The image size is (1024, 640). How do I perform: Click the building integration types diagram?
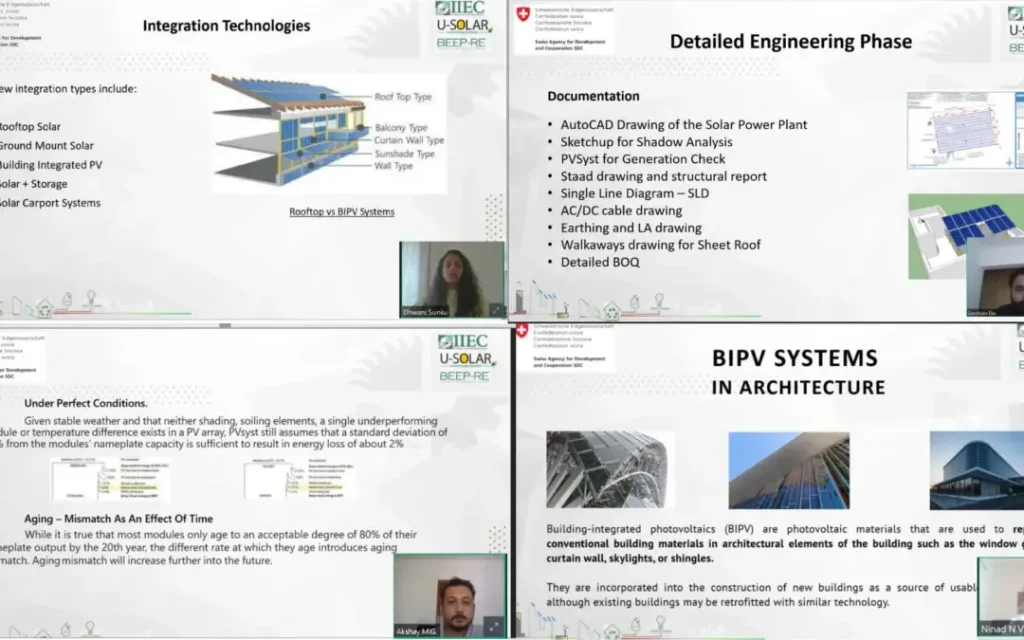click(329, 131)
